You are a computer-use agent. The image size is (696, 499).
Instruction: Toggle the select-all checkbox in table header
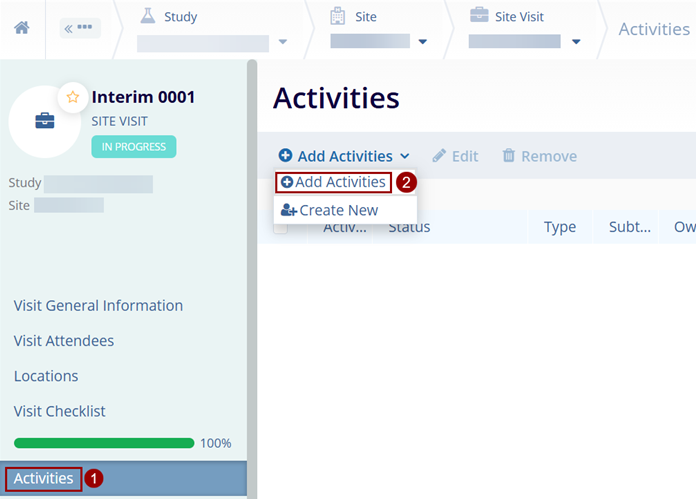281,227
